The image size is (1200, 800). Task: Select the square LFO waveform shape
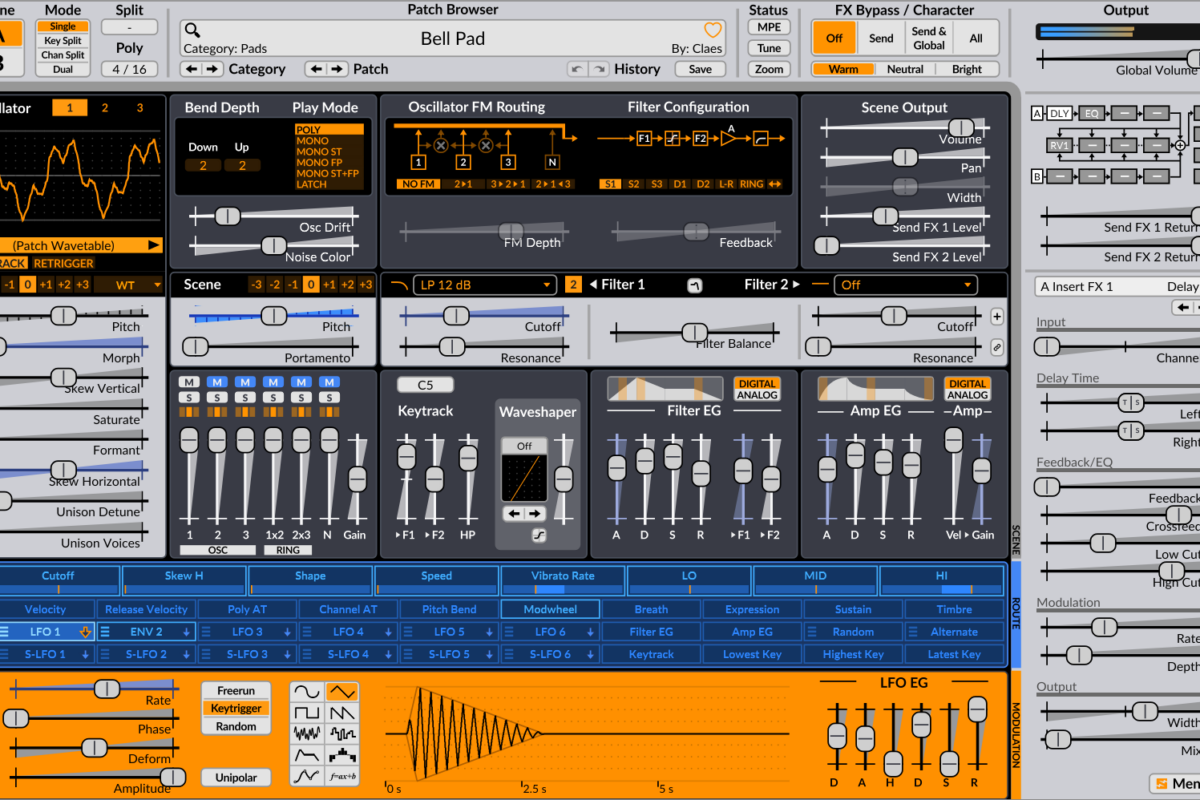point(307,713)
